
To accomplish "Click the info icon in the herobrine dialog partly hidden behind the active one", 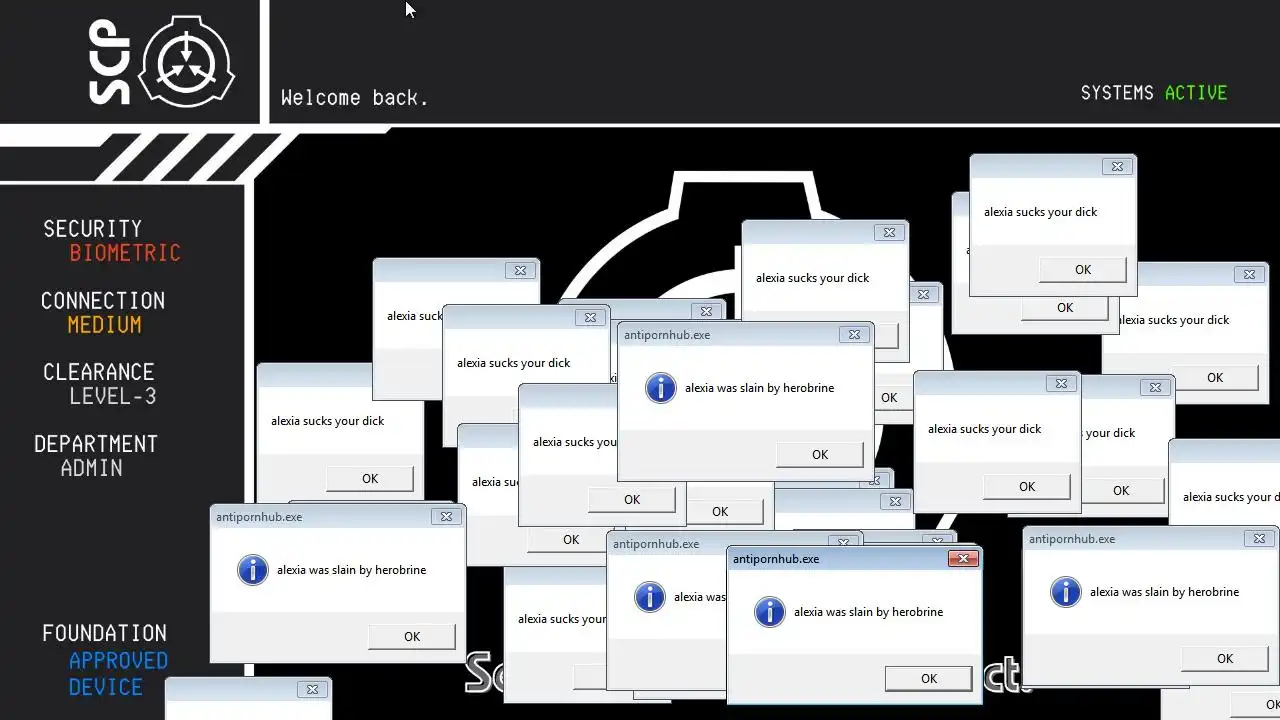I will point(650,597).
